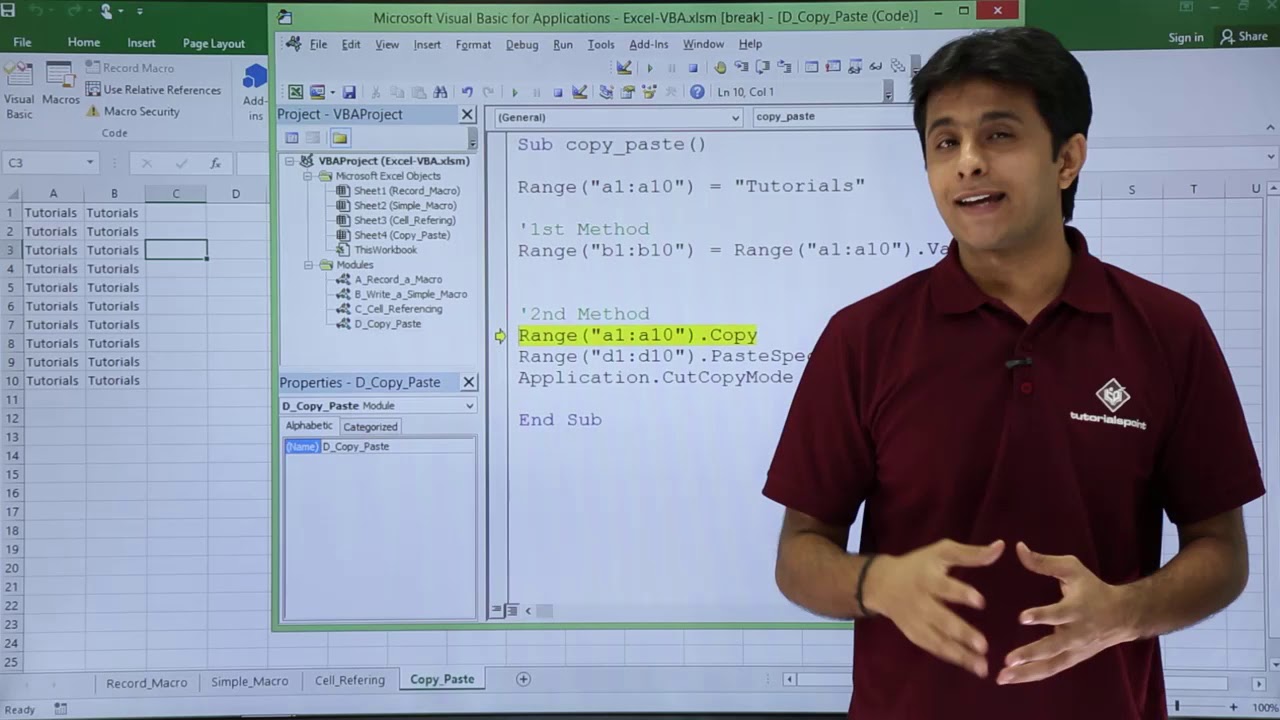Click Sign in on the Excel window
Screen dimensions: 1280x720
[x=1186, y=37]
